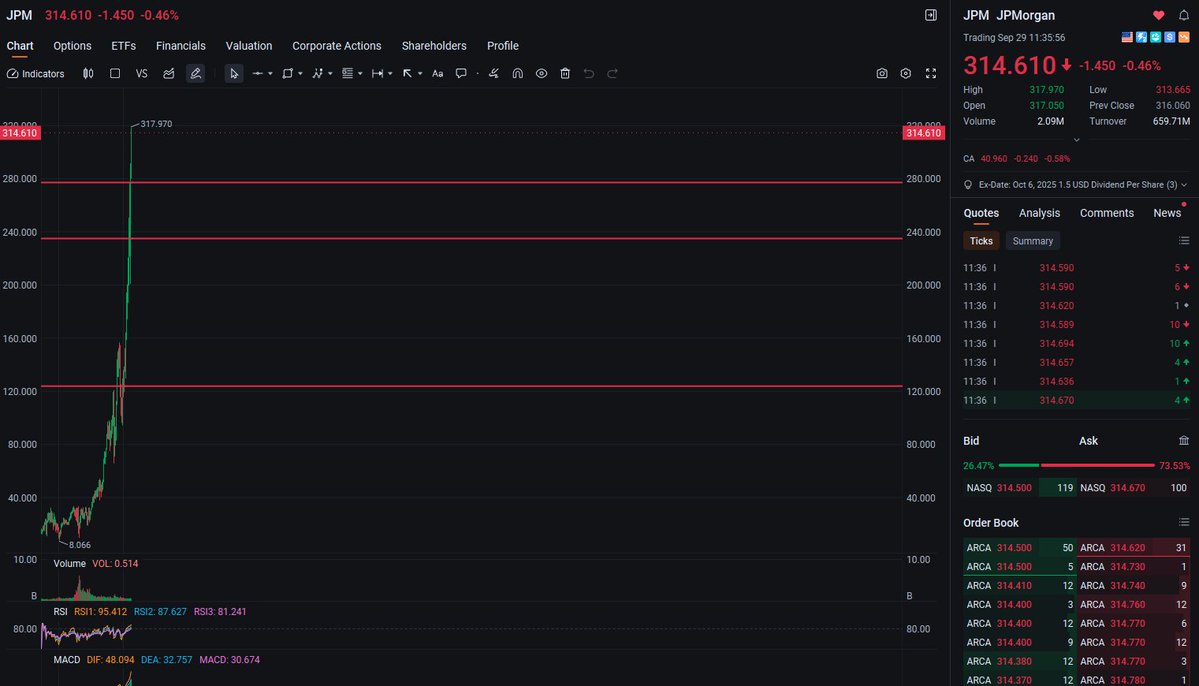The image size is (1199, 686).
Task: Select the range measure tool
Action: pyautogui.click(x=377, y=73)
